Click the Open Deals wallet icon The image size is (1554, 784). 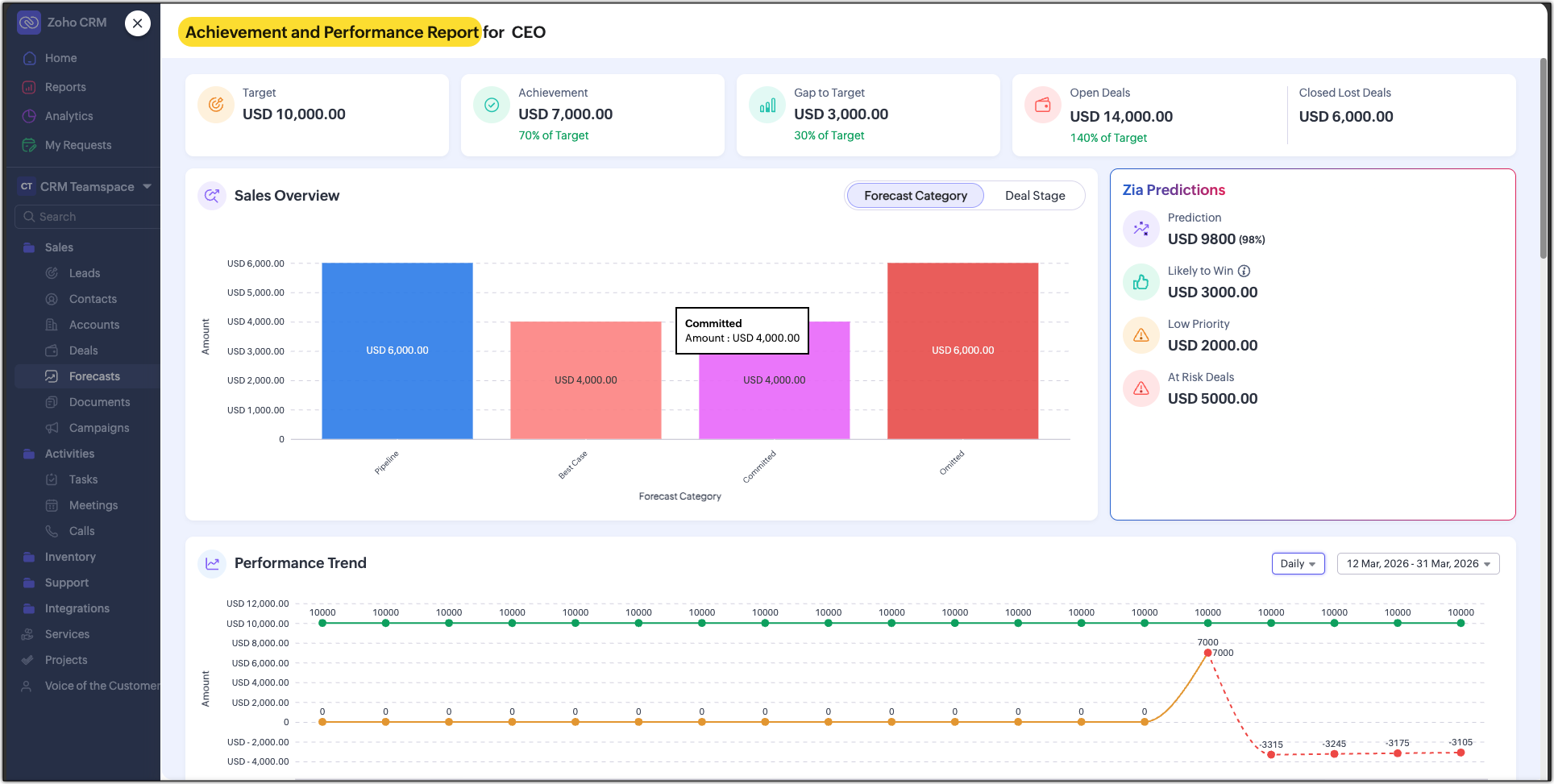coord(1043,105)
